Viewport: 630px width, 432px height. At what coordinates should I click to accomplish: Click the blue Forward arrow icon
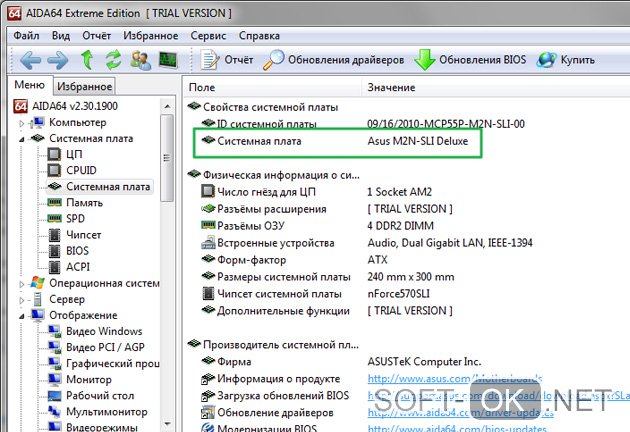tap(58, 60)
